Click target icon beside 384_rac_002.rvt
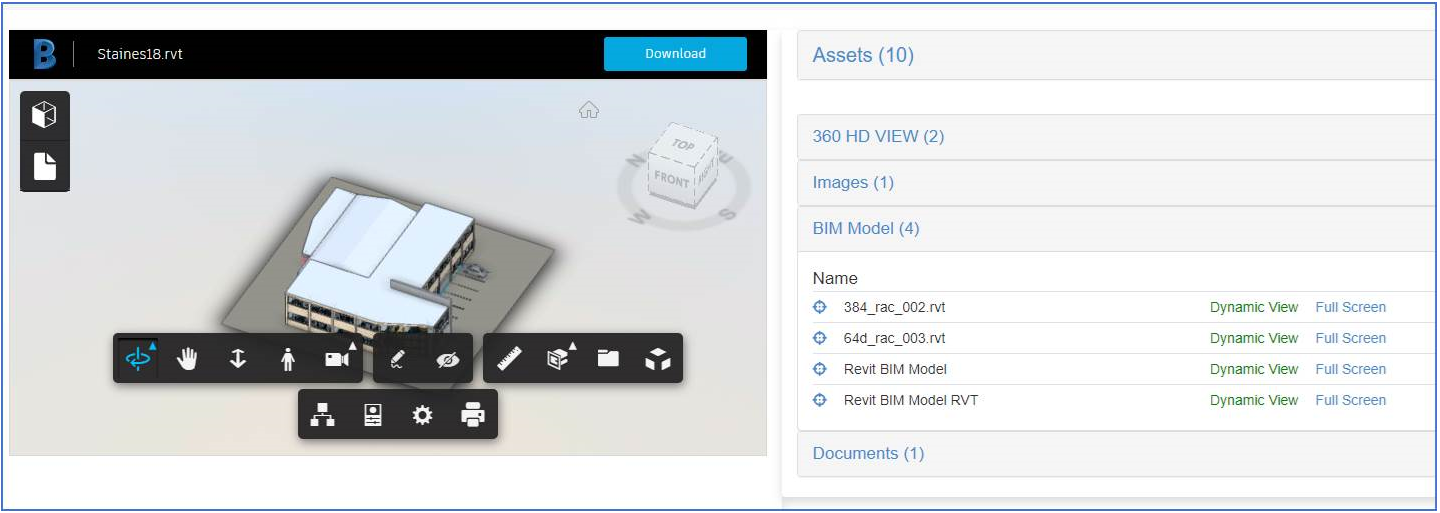The height and width of the screenshot is (513, 1440). pos(820,307)
